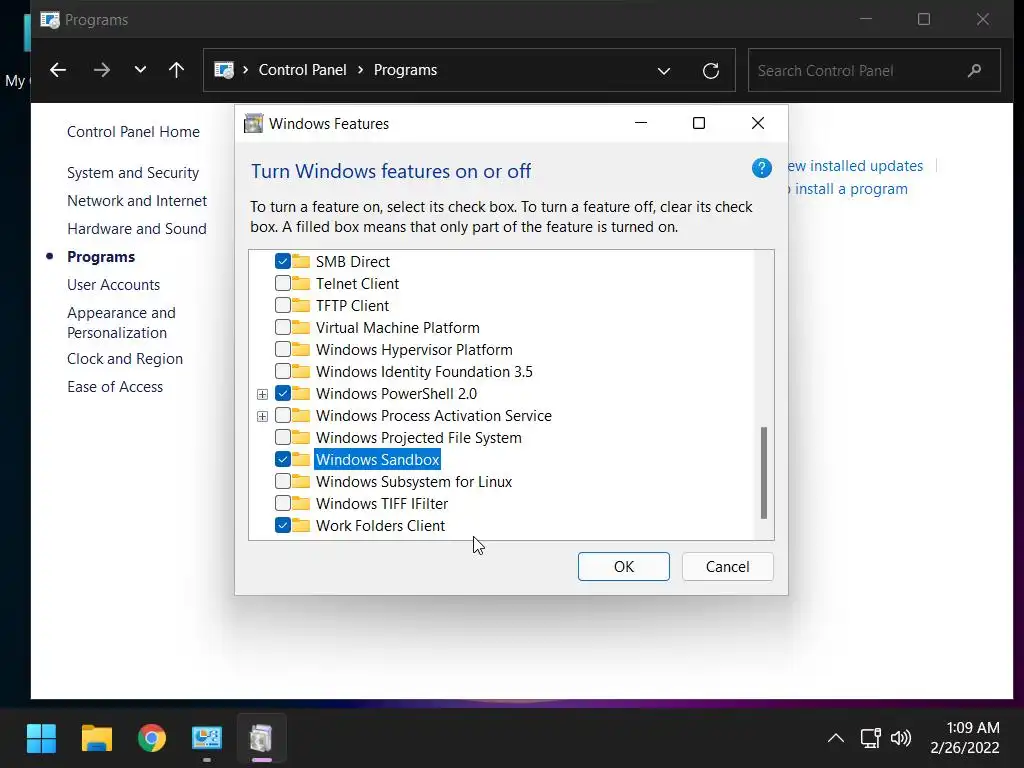Select Virtual Machine Platform label

pos(398,327)
